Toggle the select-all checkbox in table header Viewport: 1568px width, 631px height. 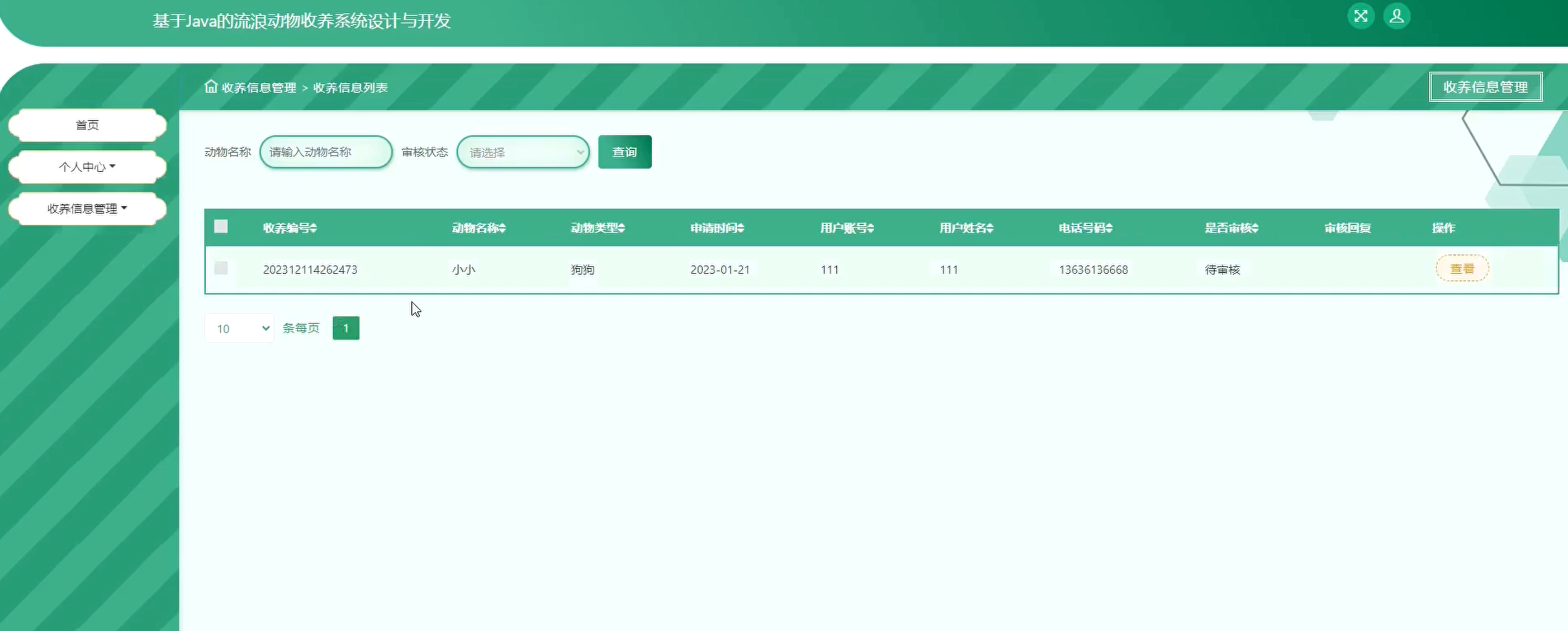pos(221,226)
